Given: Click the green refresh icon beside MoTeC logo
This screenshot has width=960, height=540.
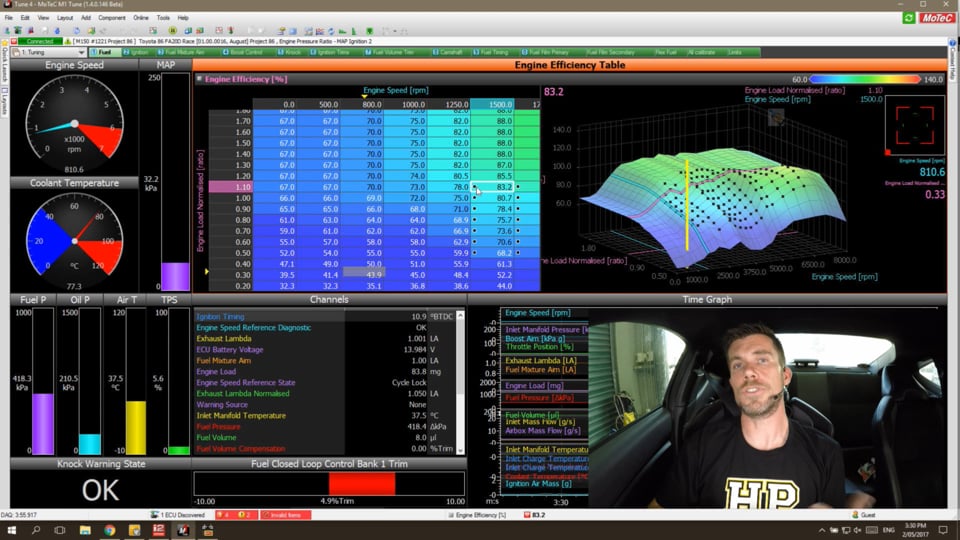Looking at the screenshot, I should (909, 18).
